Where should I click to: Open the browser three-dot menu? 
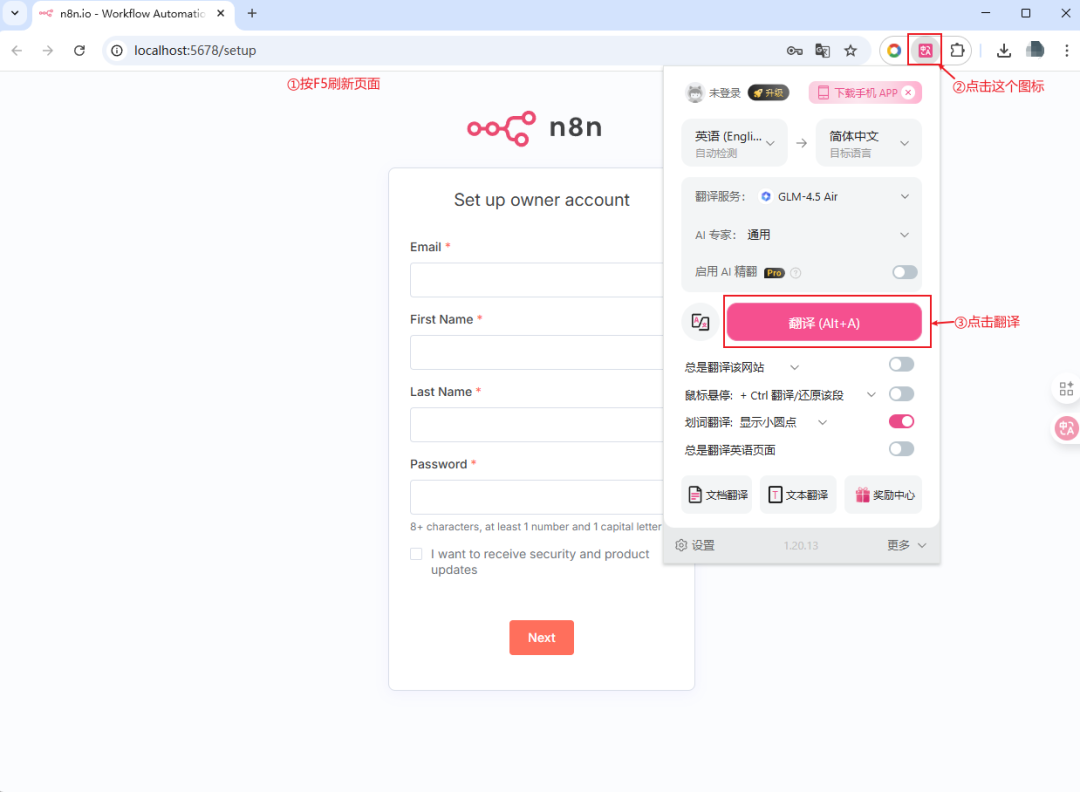1066,50
